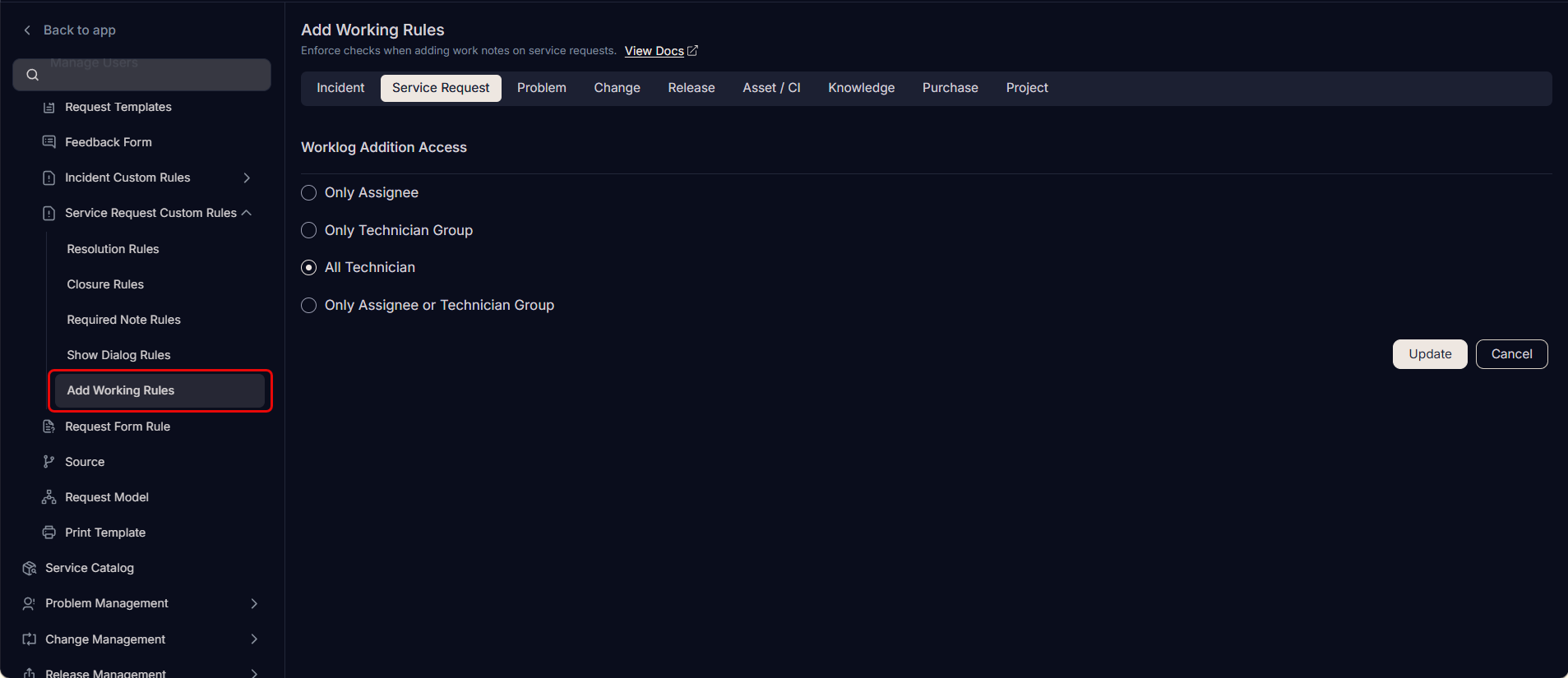Image resolution: width=1568 pixels, height=678 pixels.
Task: Select the All Technician radio option
Action: point(309,268)
